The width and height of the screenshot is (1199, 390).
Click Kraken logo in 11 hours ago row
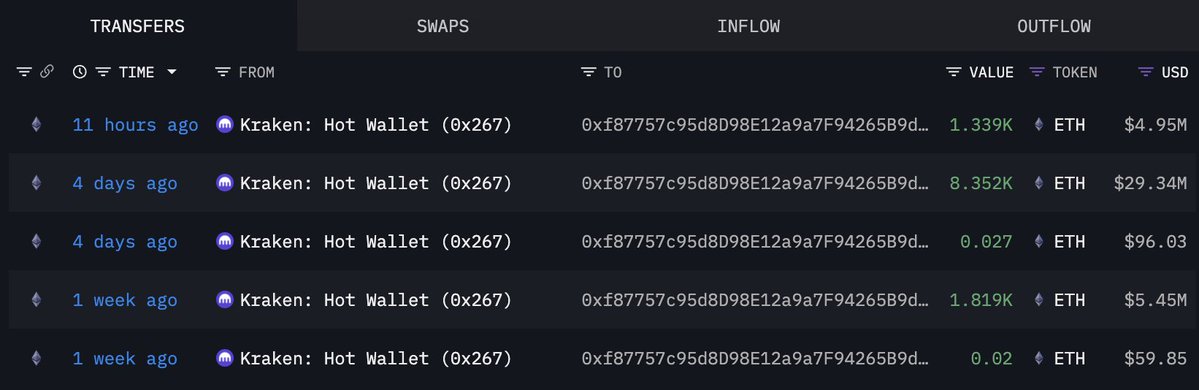point(225,125)
